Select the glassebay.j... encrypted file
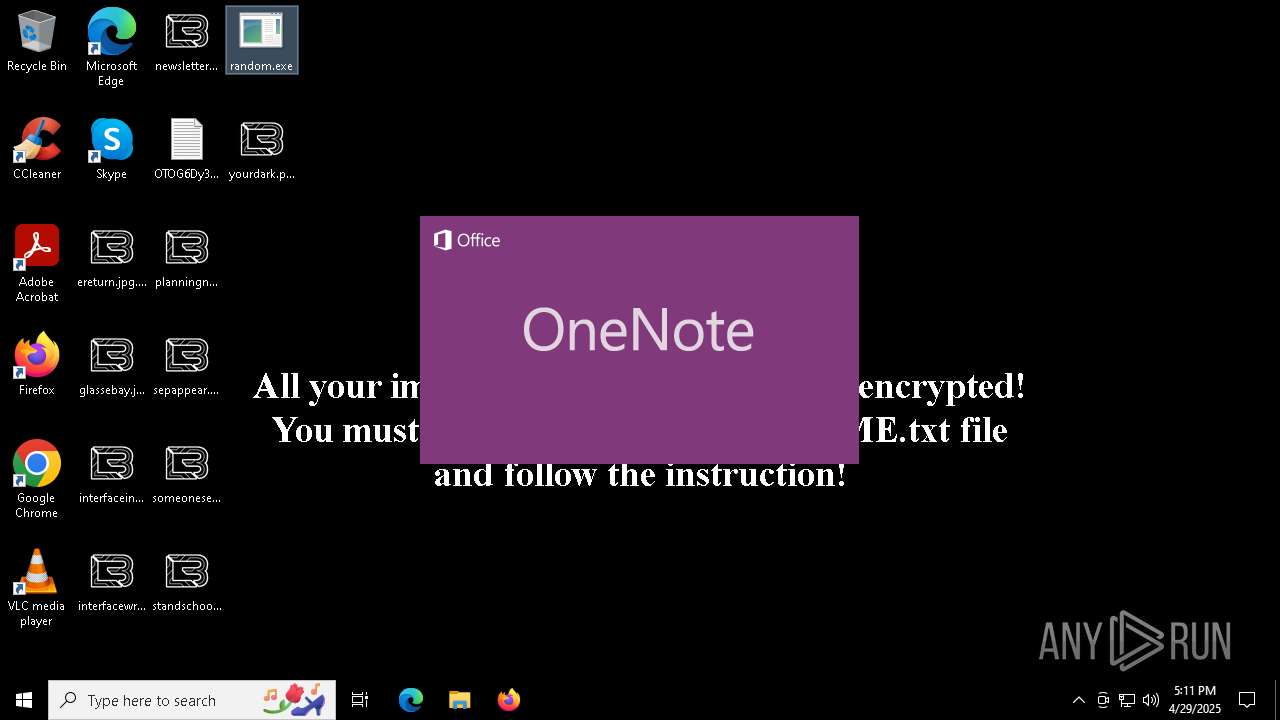 pos(111,364)
